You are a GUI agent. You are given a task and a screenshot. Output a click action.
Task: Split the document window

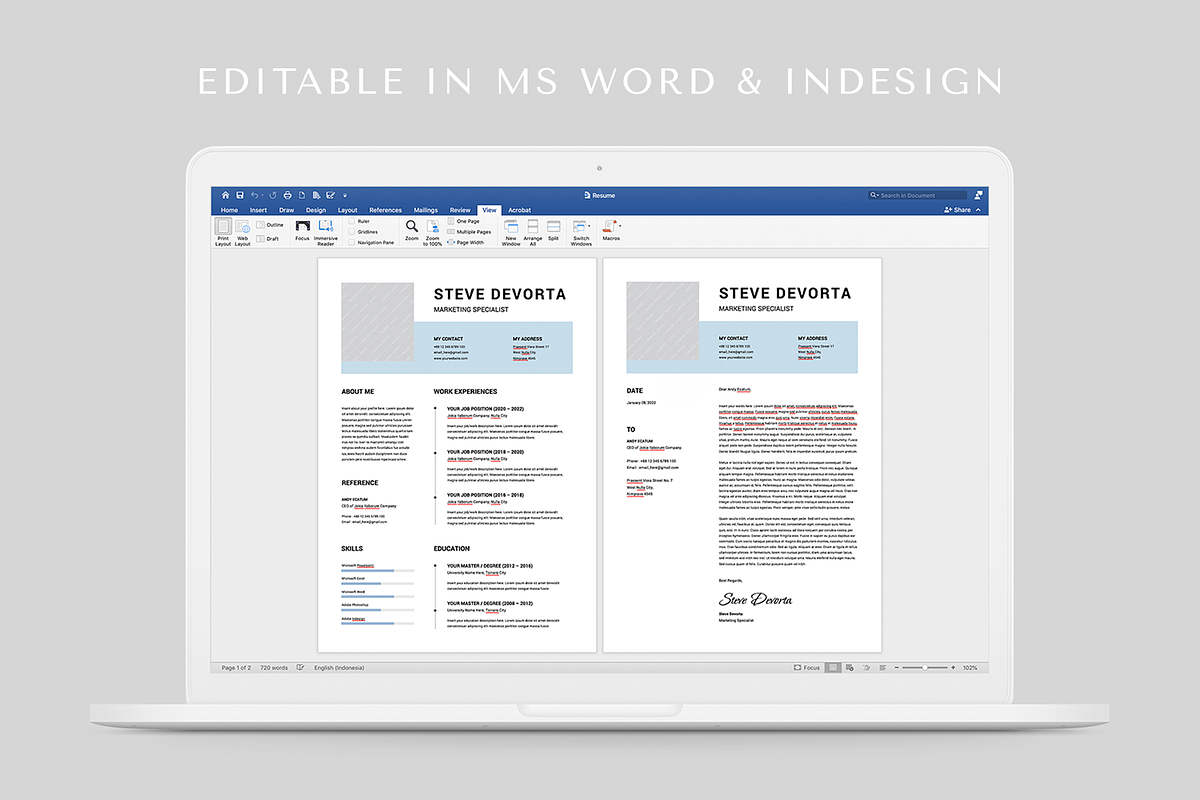553,231
